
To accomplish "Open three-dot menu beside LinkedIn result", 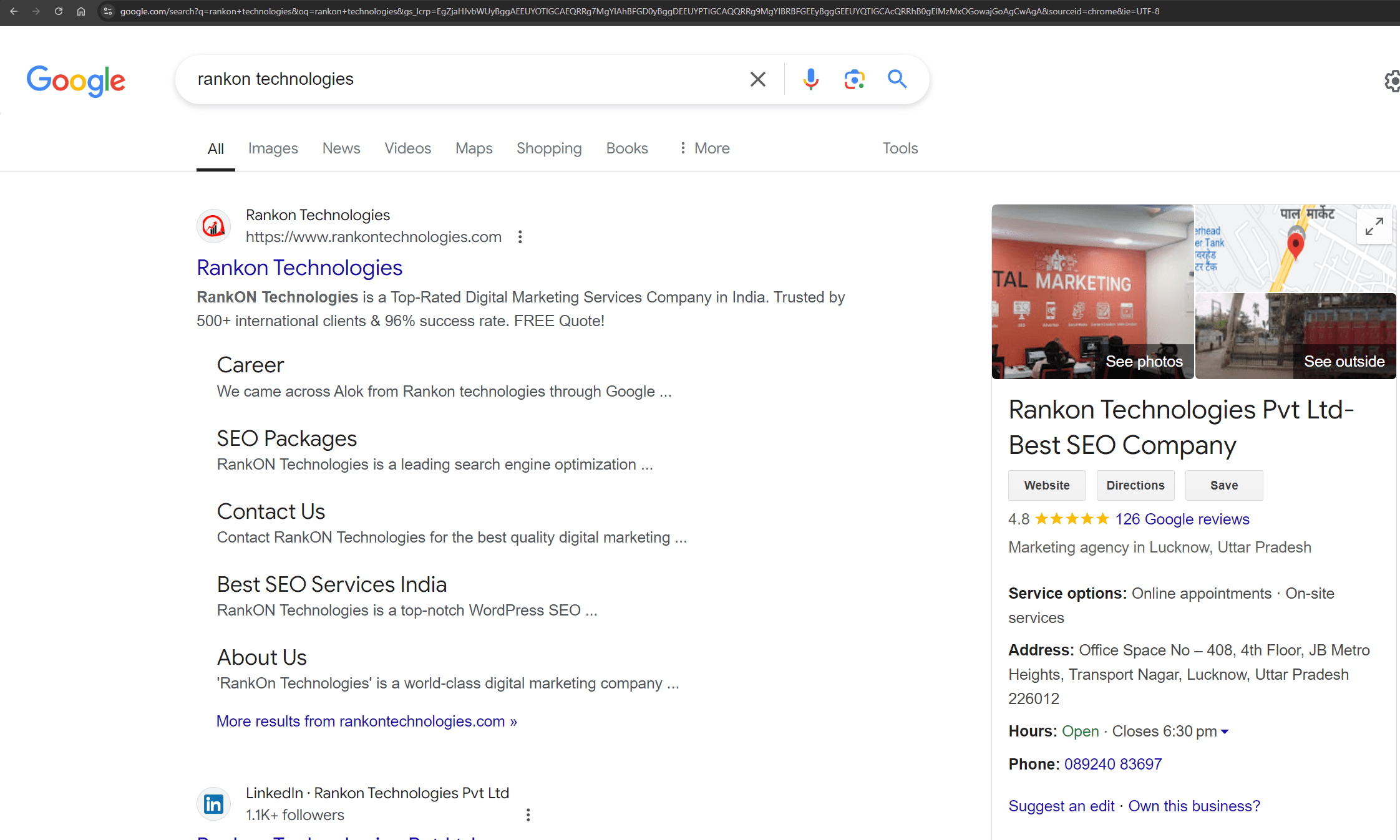I will pyautogui.click(x=528, y=815).
